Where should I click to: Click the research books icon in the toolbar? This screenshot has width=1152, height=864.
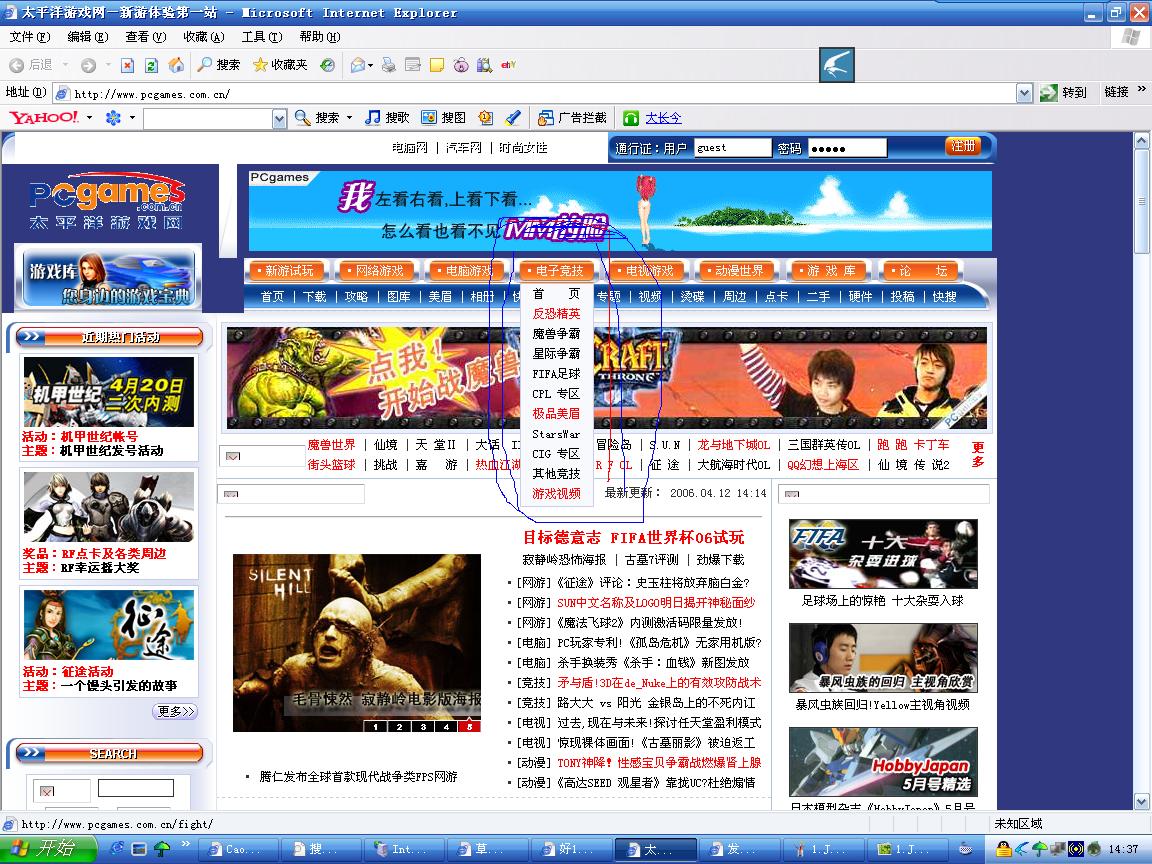[484, 65]
